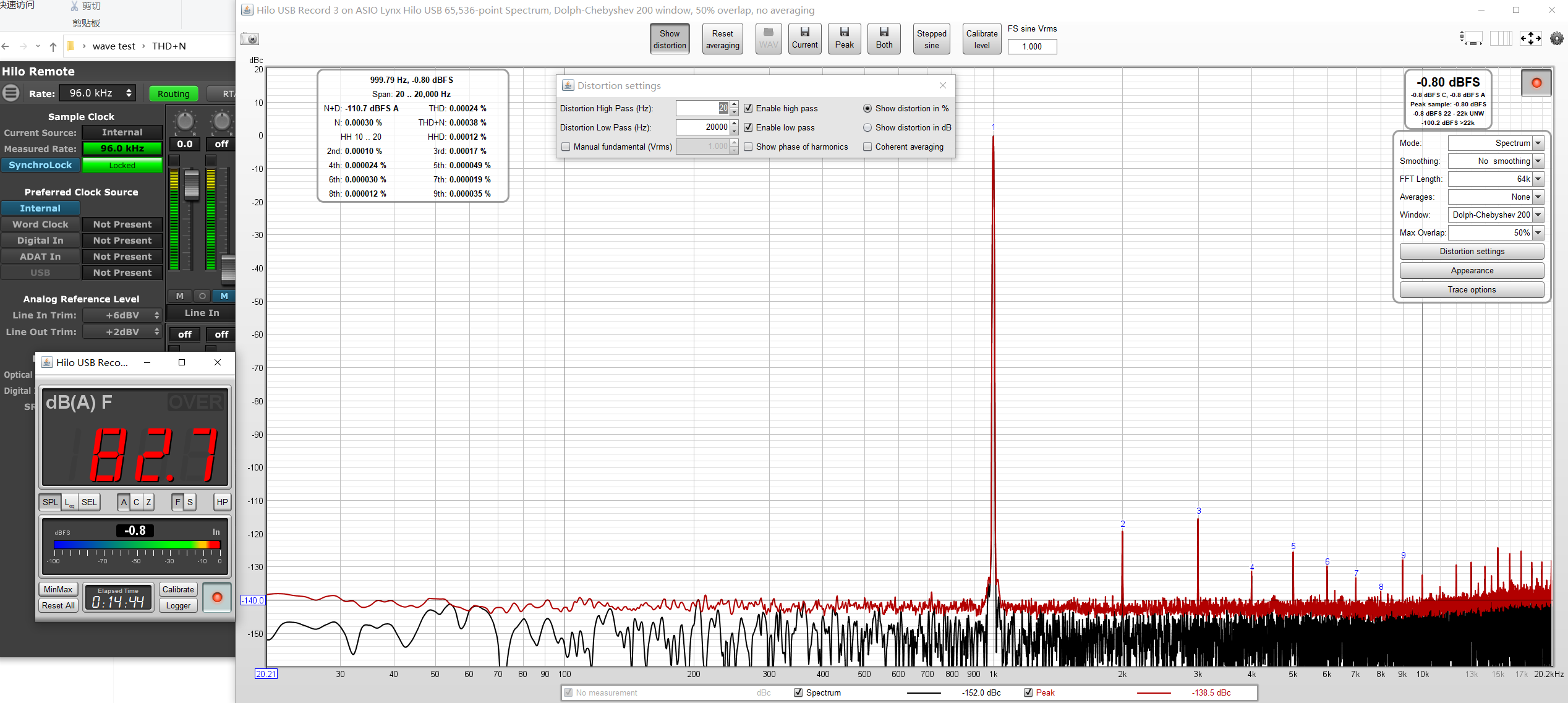
Task: Enable Show phase of harmonics checkbox
Action: tap(748, 147)
